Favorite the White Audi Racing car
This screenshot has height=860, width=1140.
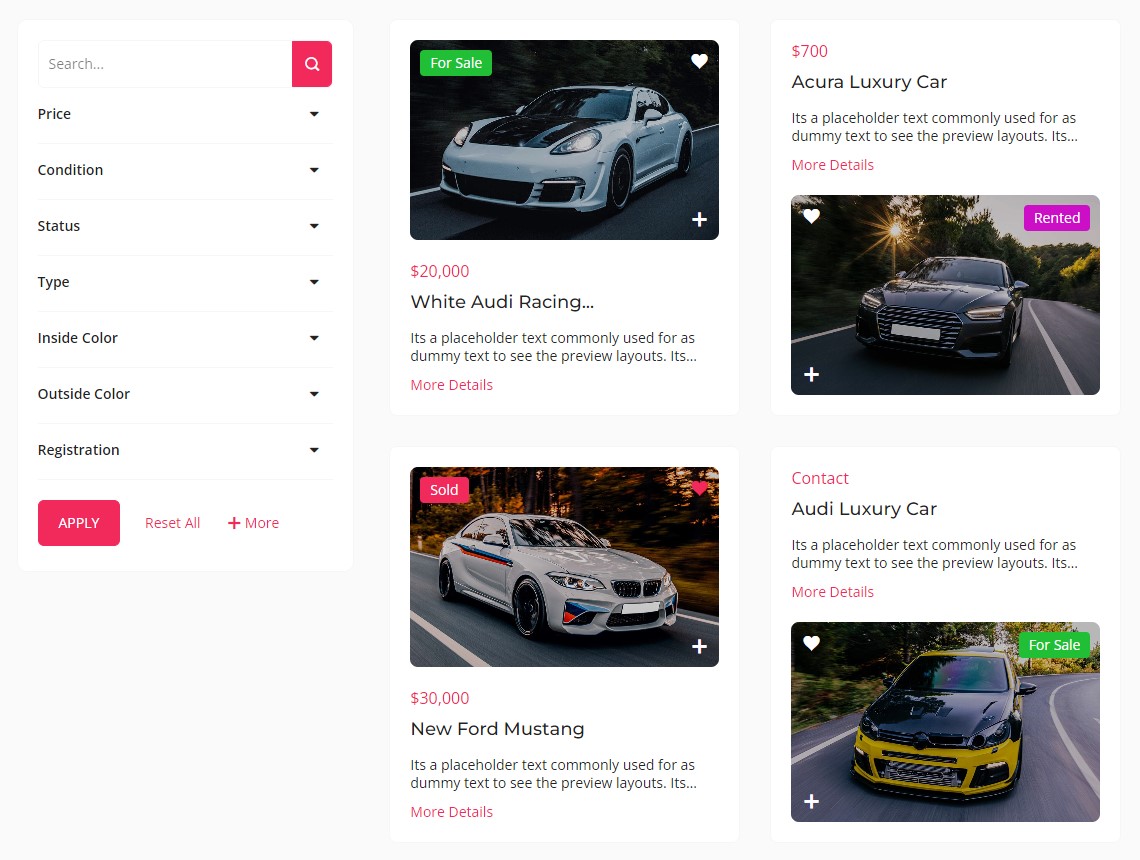tap(698, 60)
